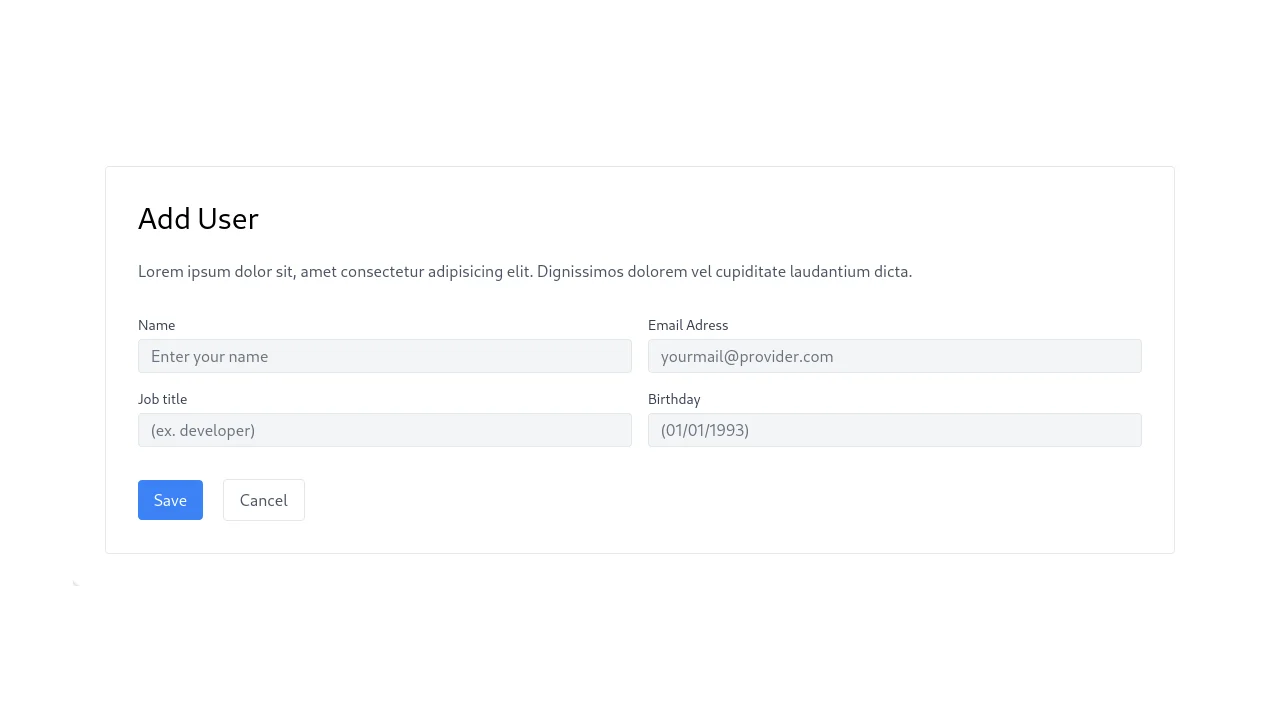Select the "Job title" label
Viewport: 1280px width, 720px height.
pyautogui.click(x=162, y=399)
